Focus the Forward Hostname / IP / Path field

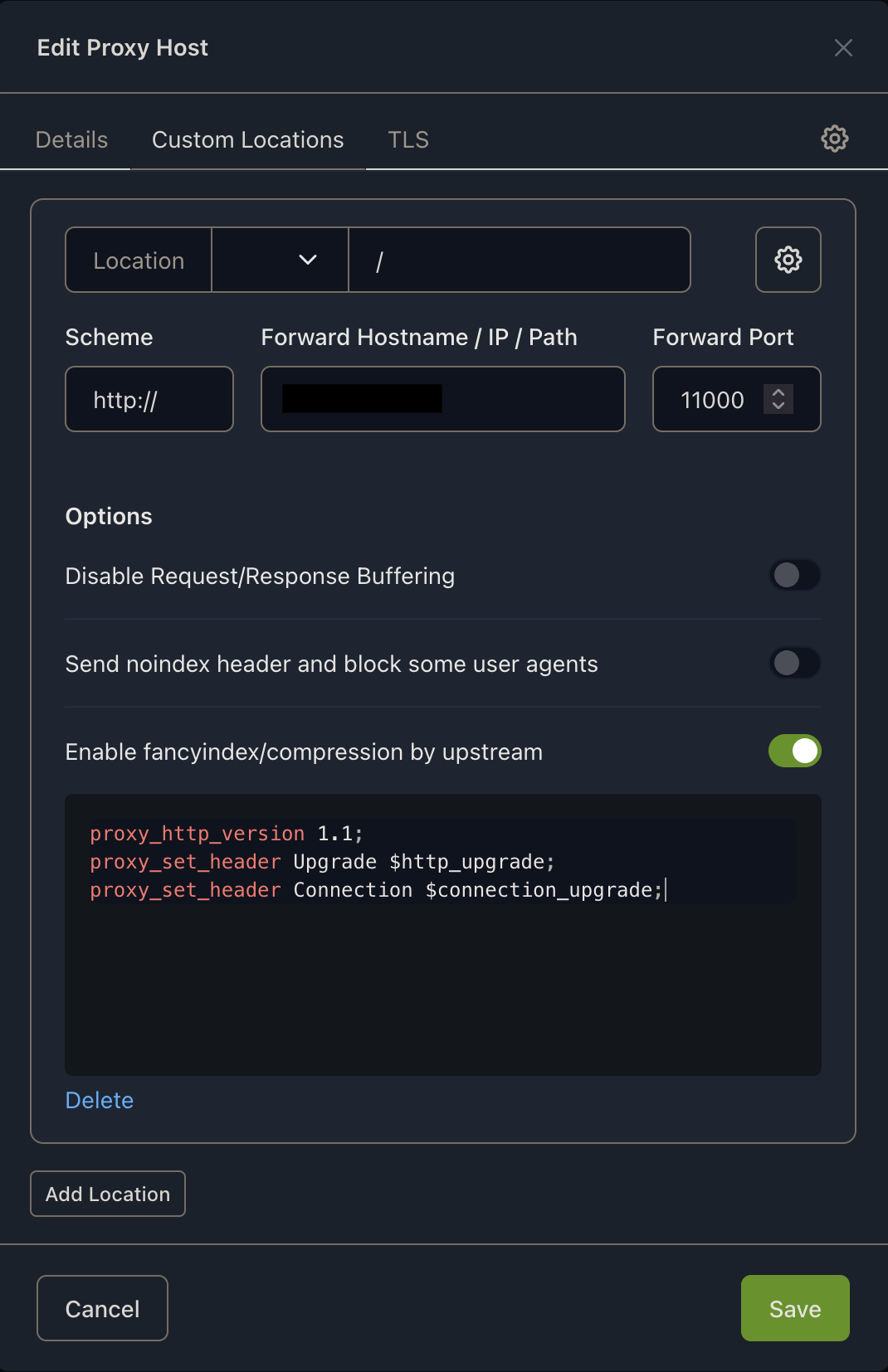tap(531, 399)
